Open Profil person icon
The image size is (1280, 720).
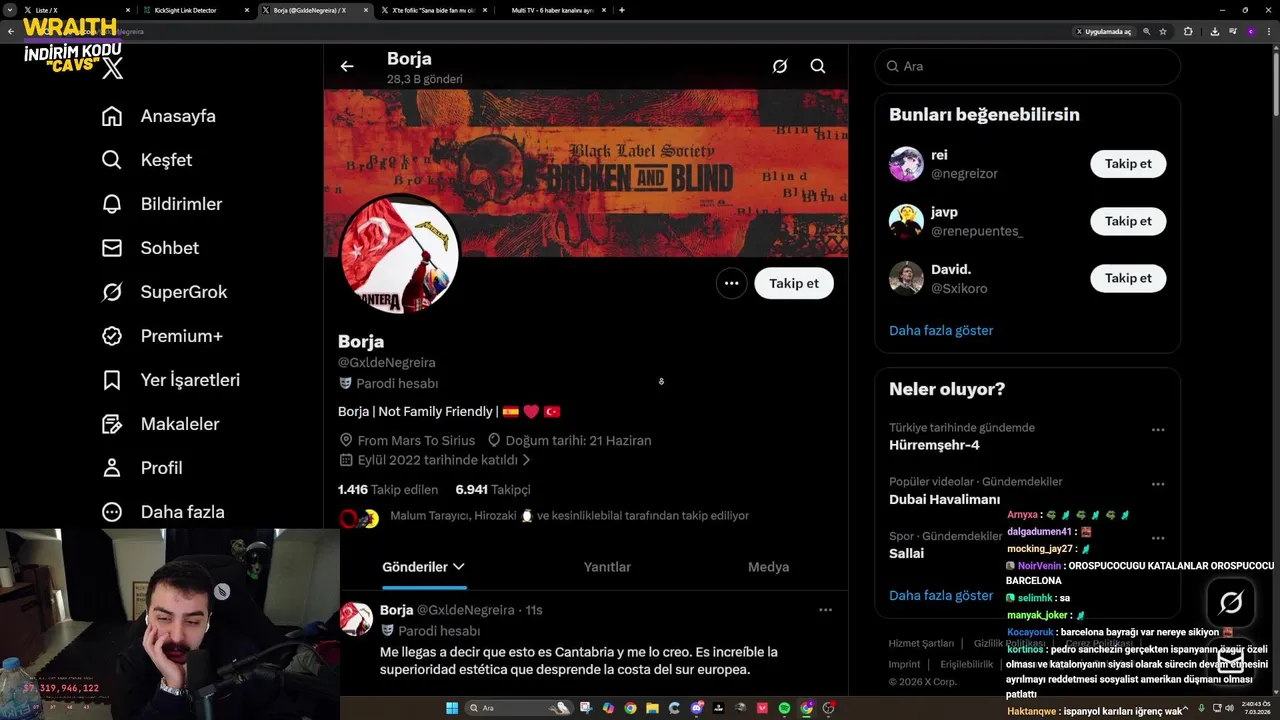[112, 468]
